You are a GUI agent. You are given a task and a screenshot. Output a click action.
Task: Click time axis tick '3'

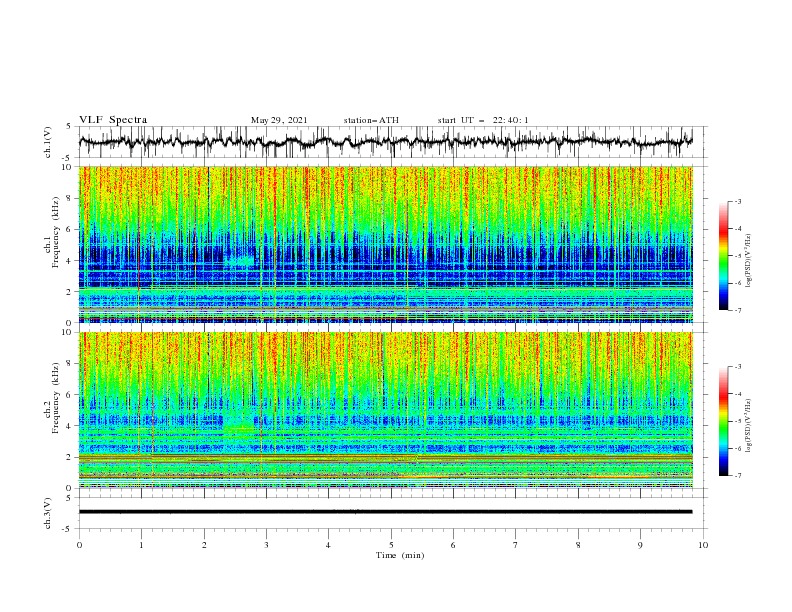[x=266, y=545]
